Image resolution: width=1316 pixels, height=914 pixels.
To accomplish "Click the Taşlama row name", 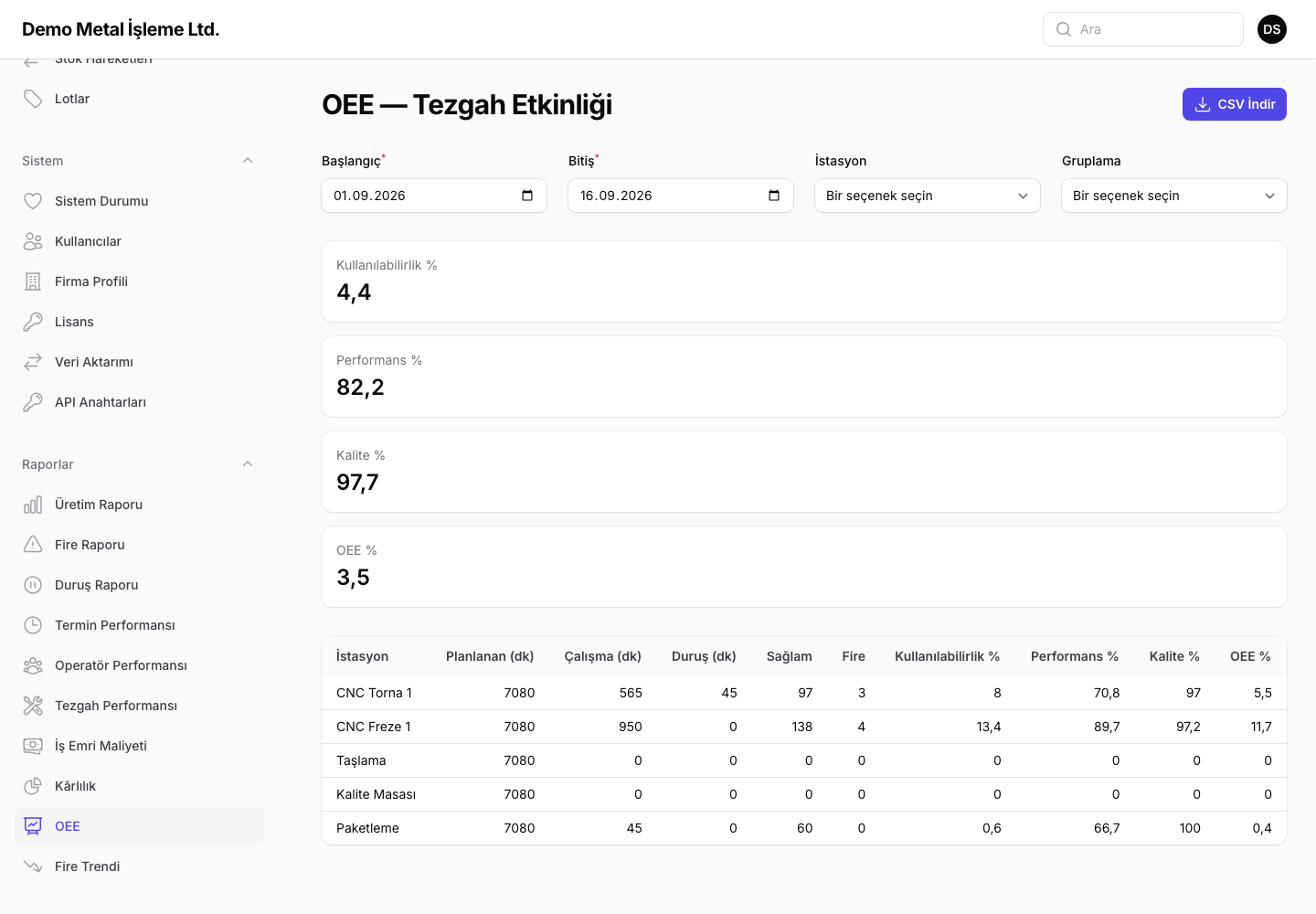I will pyautogui.click(x=361, y=760).
